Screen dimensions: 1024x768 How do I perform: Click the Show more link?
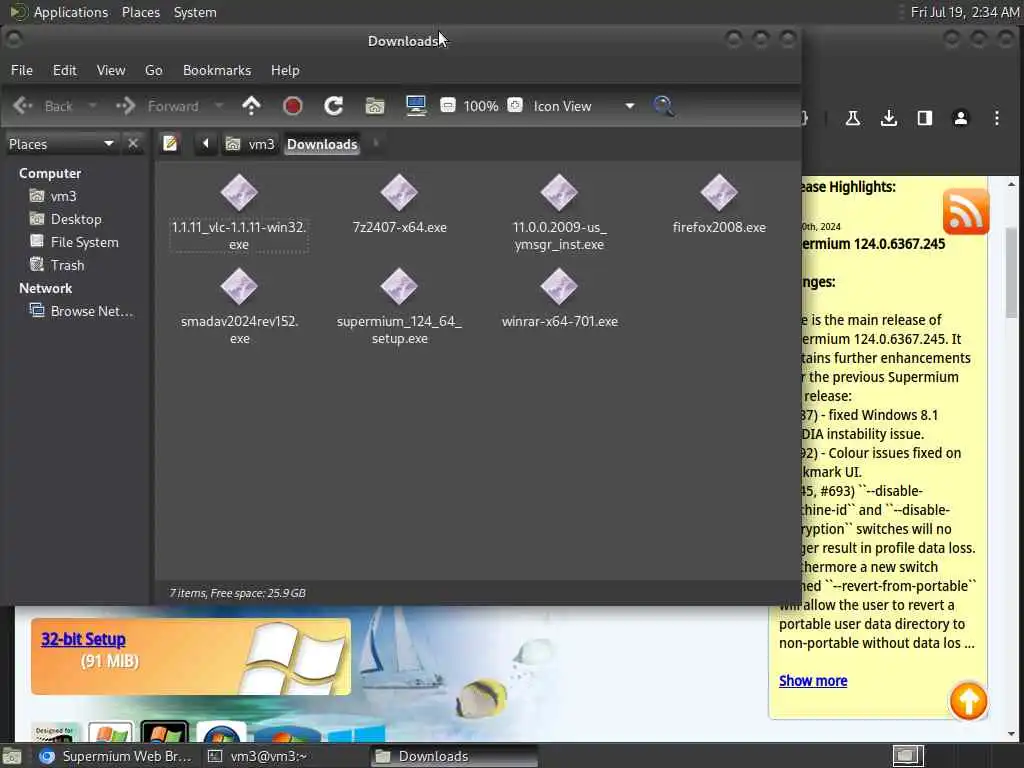(x=813, y=680)
